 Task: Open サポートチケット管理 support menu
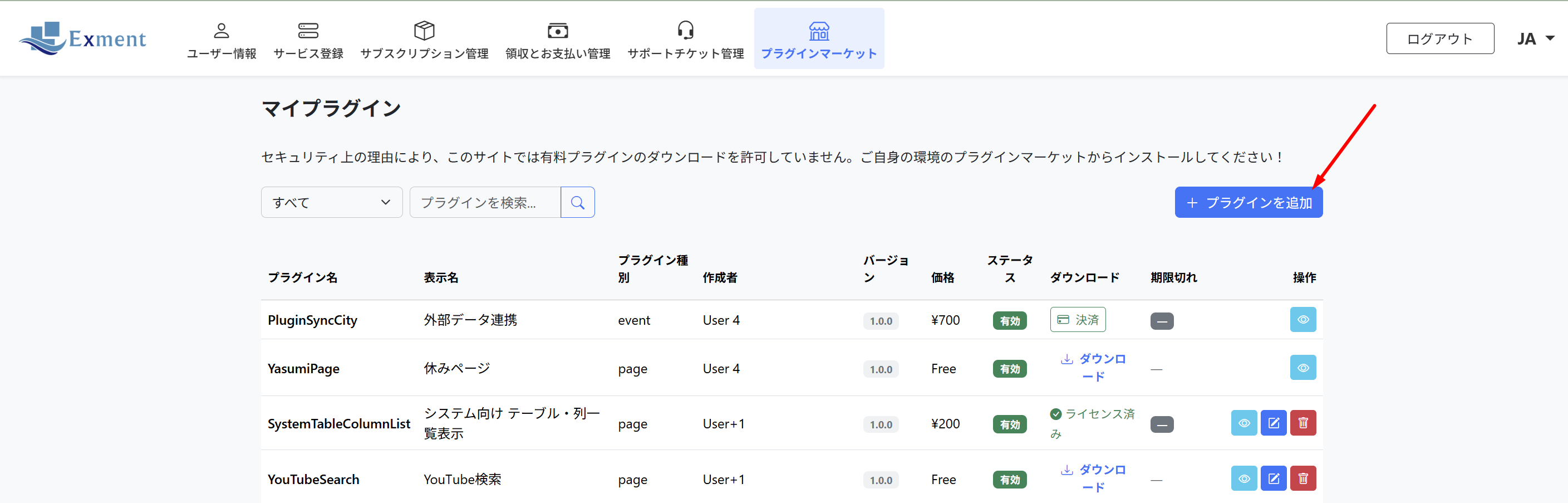click(685, 40)
